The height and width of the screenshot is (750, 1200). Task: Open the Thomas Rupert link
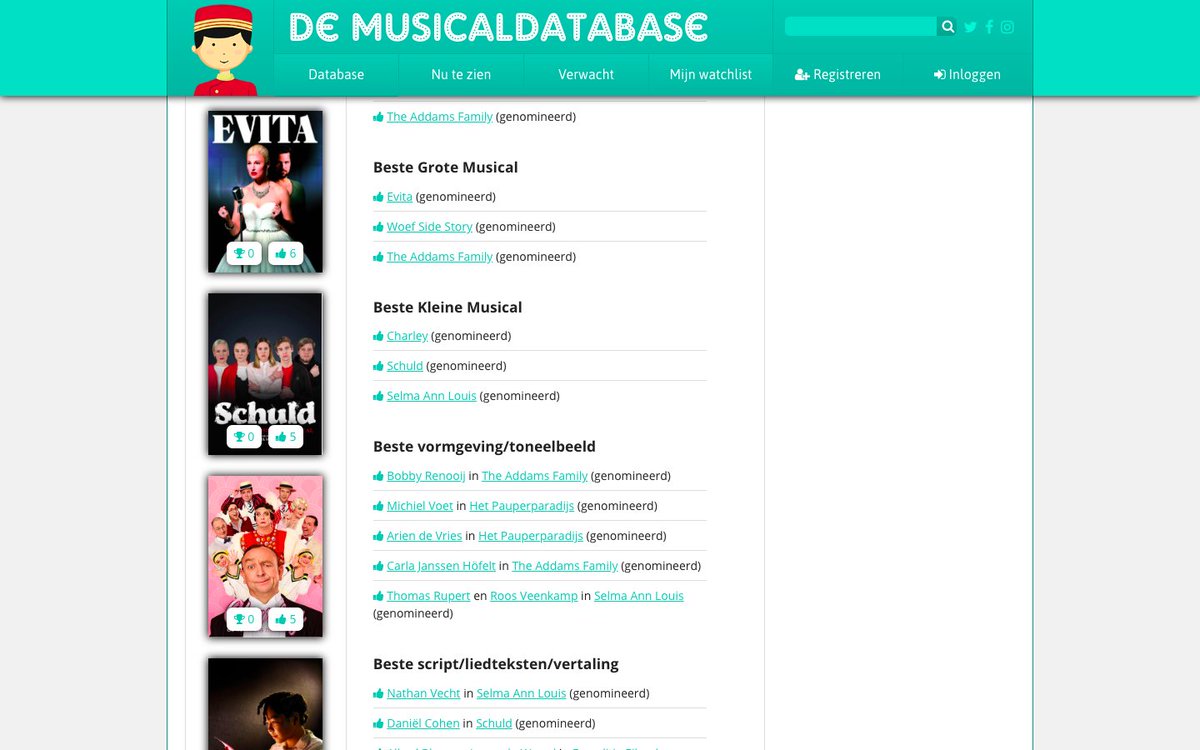click(x=428, y=596)
